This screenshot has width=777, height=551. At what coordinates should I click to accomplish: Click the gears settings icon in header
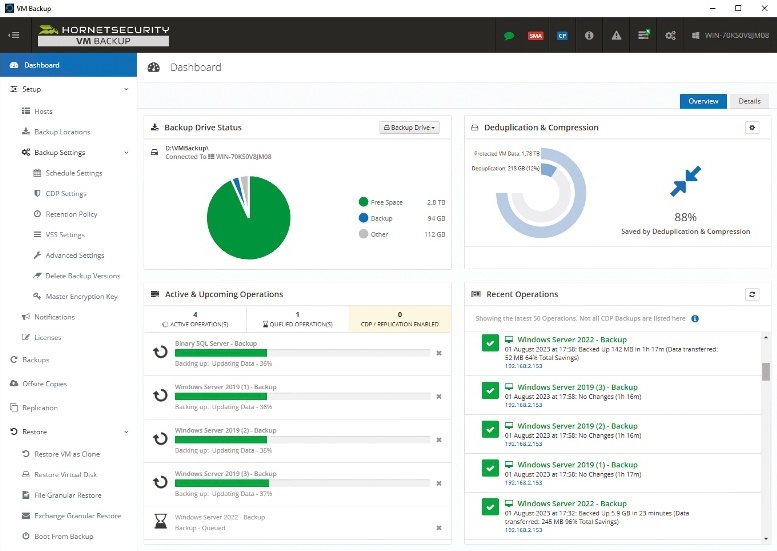click(670, 35)
